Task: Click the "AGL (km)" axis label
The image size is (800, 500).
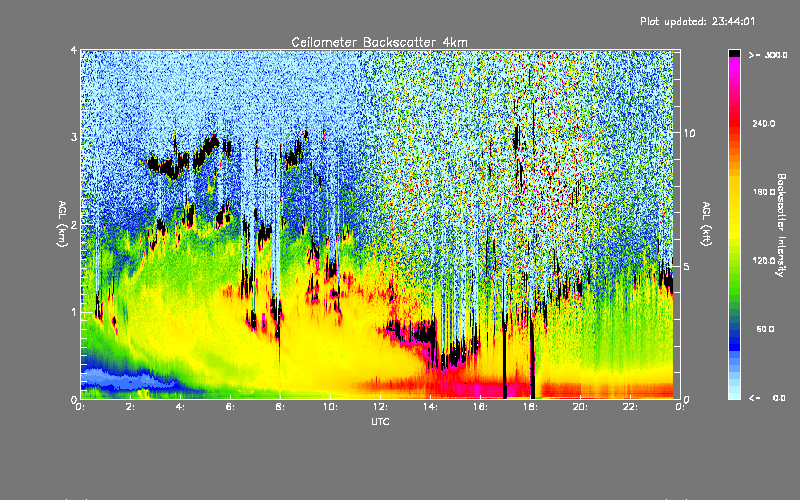Action: click(62, 224)
